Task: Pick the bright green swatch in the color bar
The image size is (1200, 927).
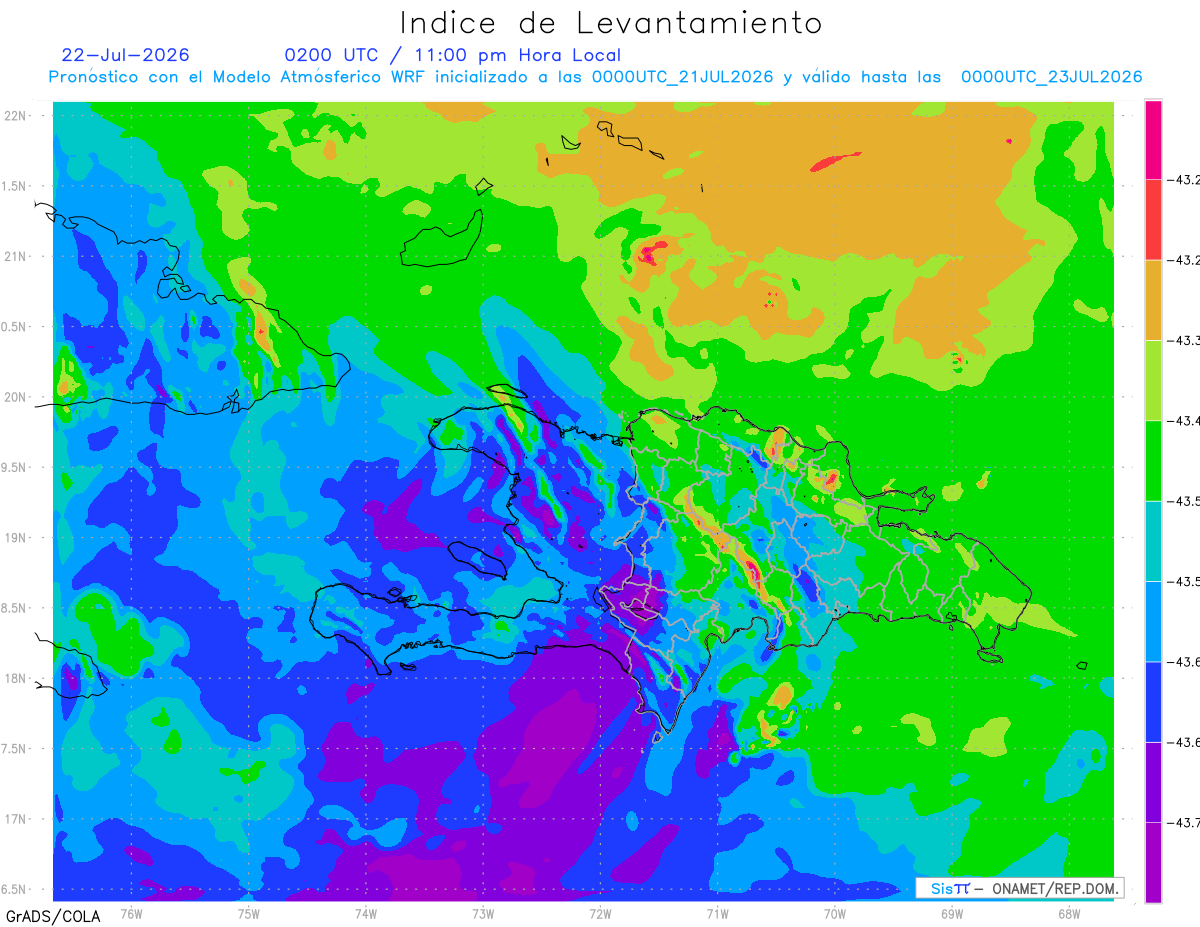Action: click(1153, 460)
